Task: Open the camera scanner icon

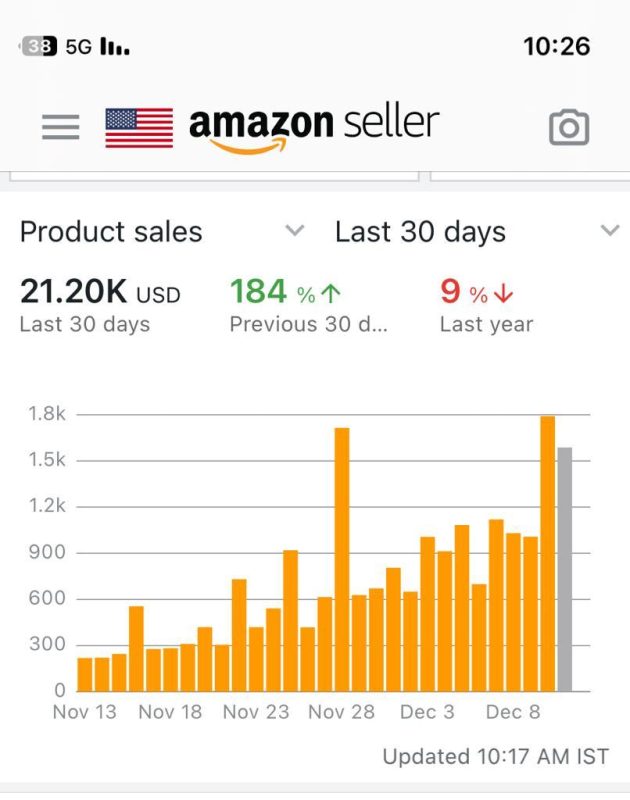Action: pos(569,127)
